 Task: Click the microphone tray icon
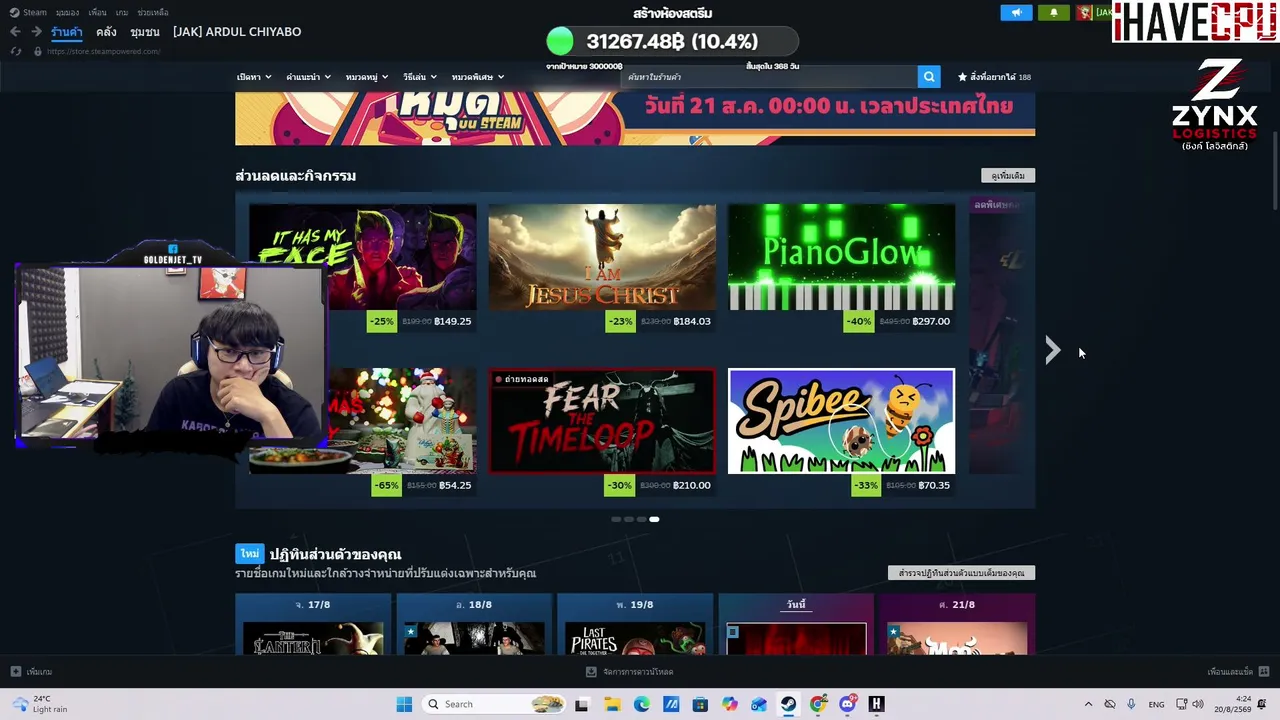(x=1131, y=704)
